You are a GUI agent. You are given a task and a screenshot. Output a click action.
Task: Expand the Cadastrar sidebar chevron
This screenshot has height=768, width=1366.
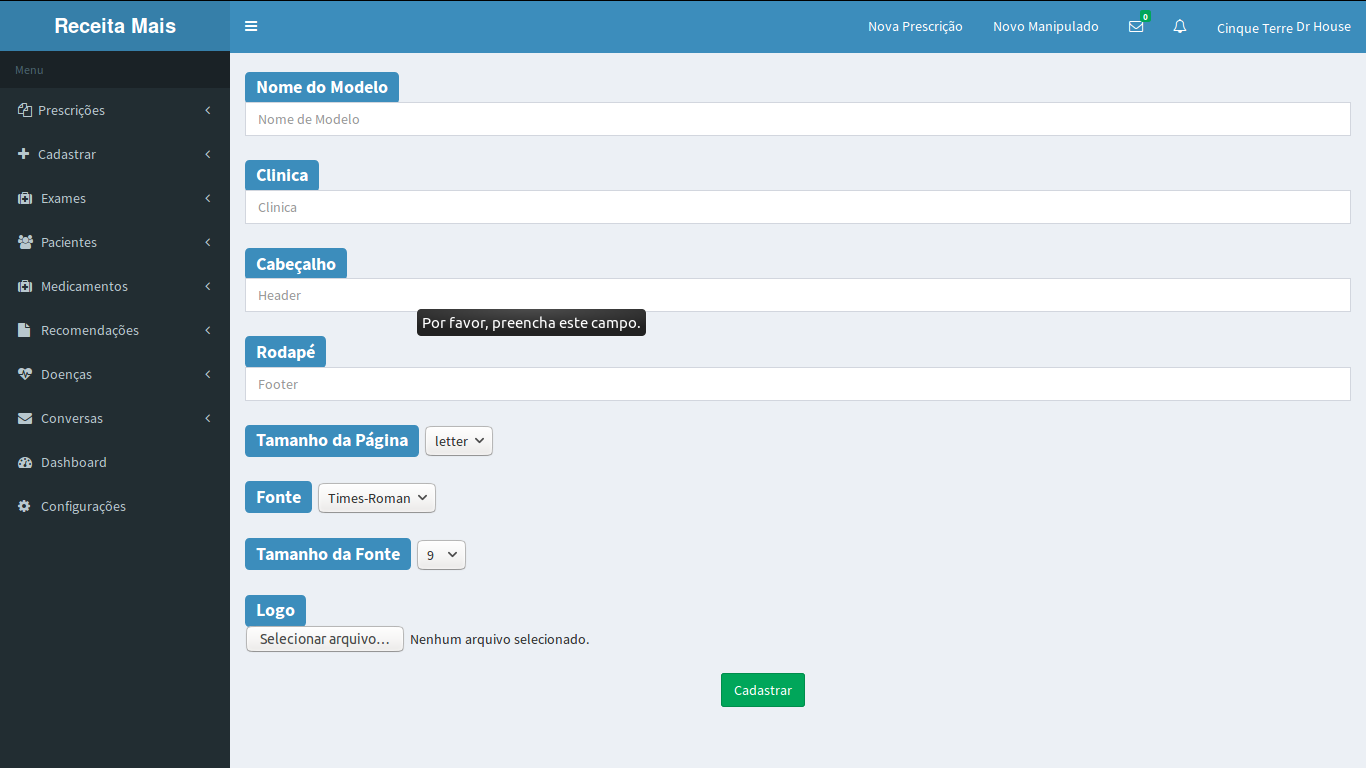click(208, 154)
